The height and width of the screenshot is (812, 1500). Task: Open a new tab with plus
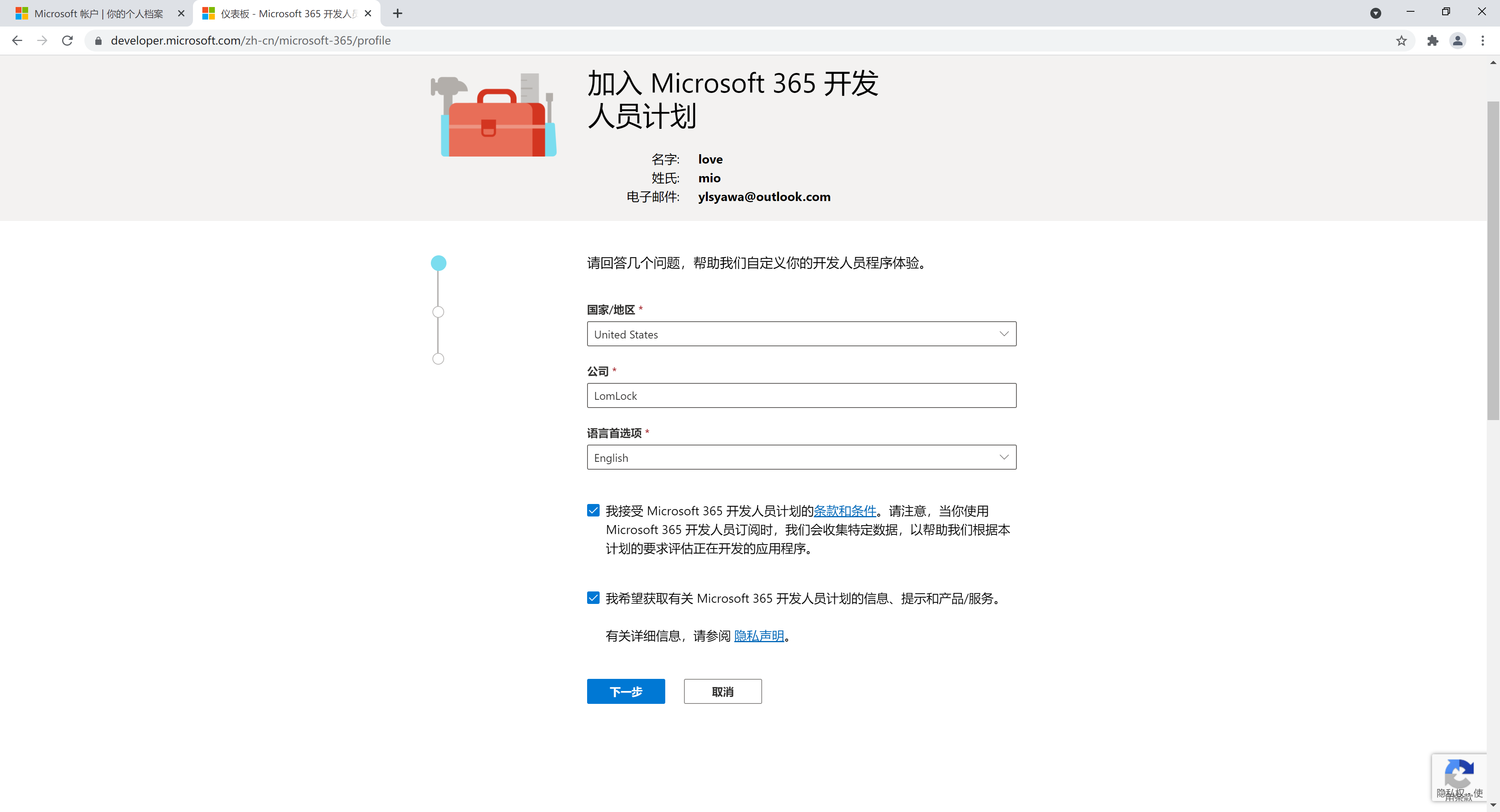[x=398, y=13]
